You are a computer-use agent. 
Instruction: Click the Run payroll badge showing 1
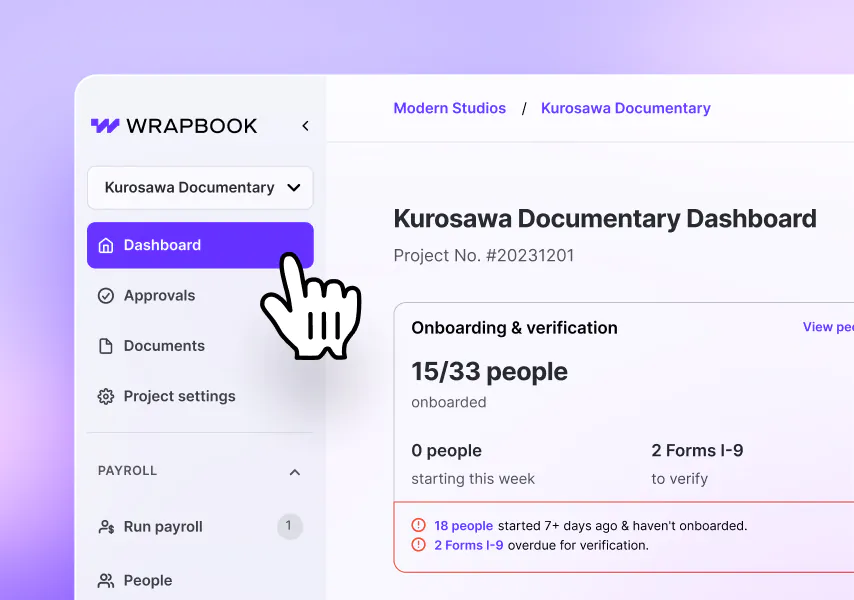click(290, 526)
